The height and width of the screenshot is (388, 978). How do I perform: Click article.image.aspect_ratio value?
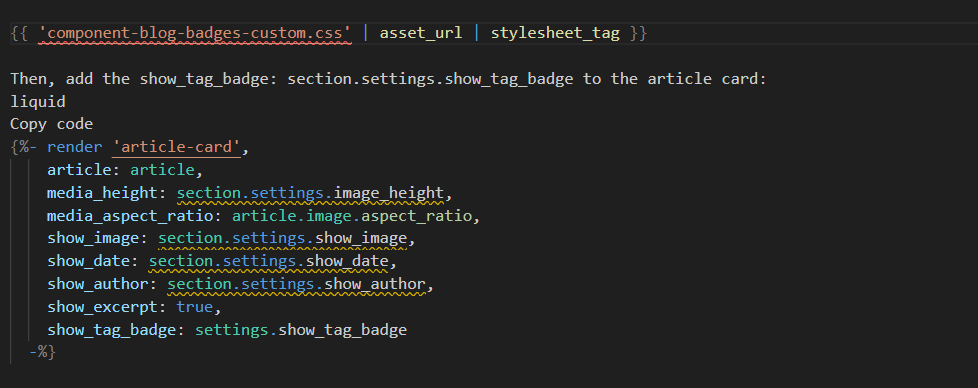click(352, 216)
